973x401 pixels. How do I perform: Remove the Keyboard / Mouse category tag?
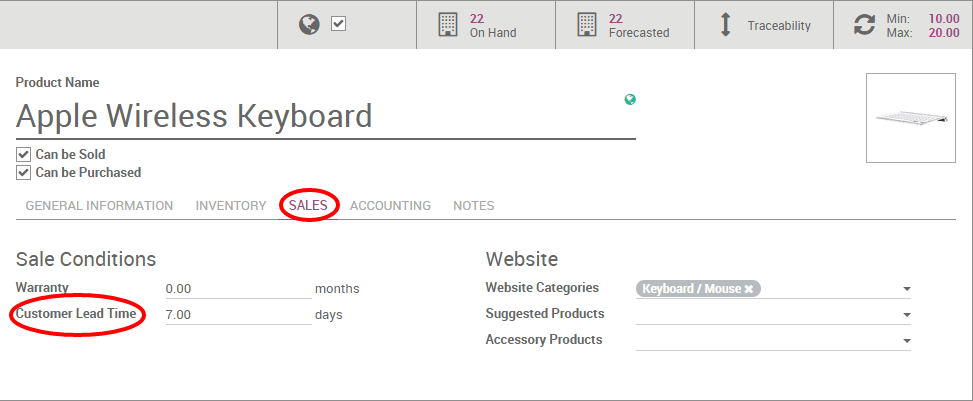click(748, 289)
